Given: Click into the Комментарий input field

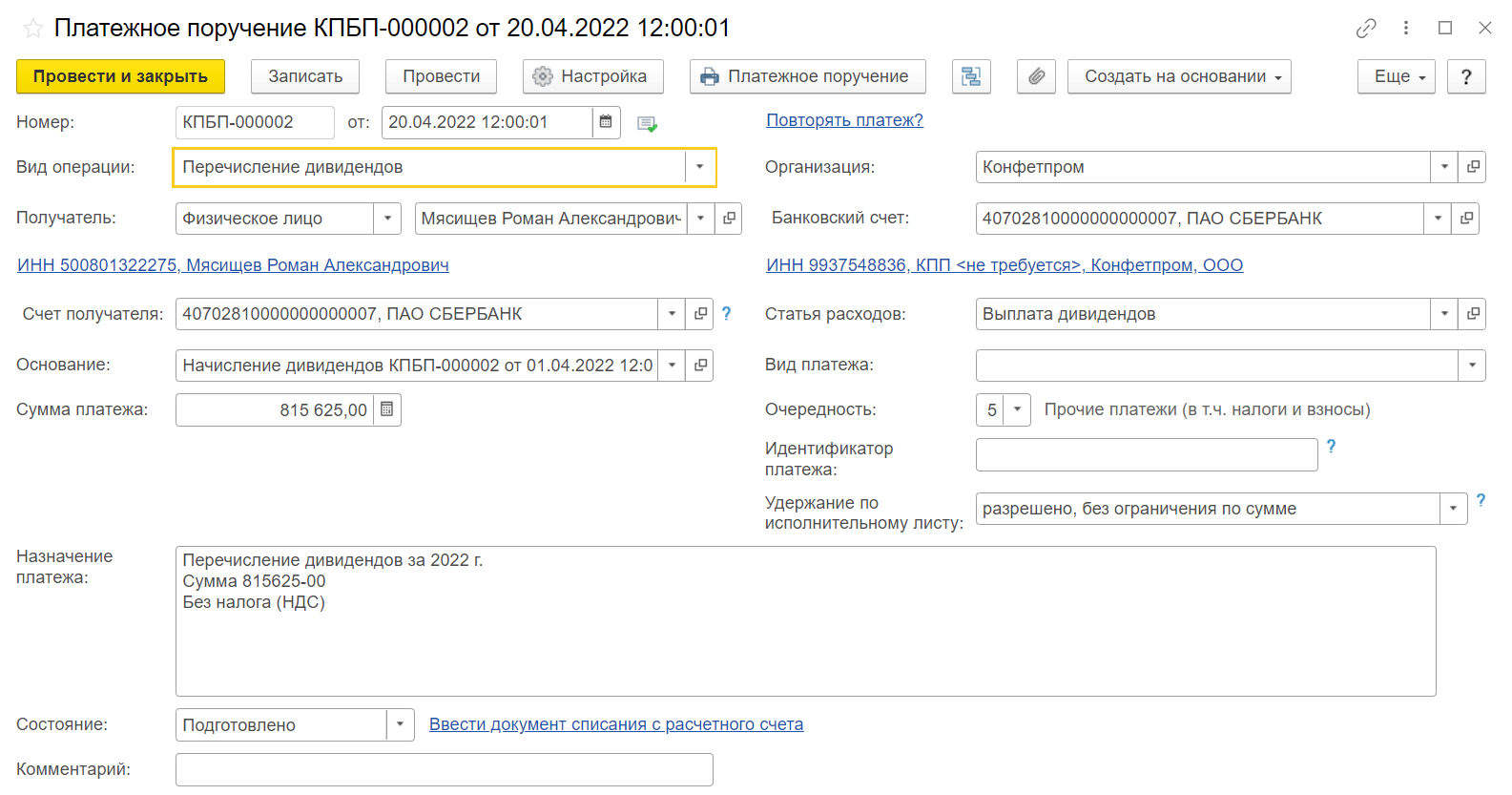Looking at the screenshot, I should coord(444,769).
